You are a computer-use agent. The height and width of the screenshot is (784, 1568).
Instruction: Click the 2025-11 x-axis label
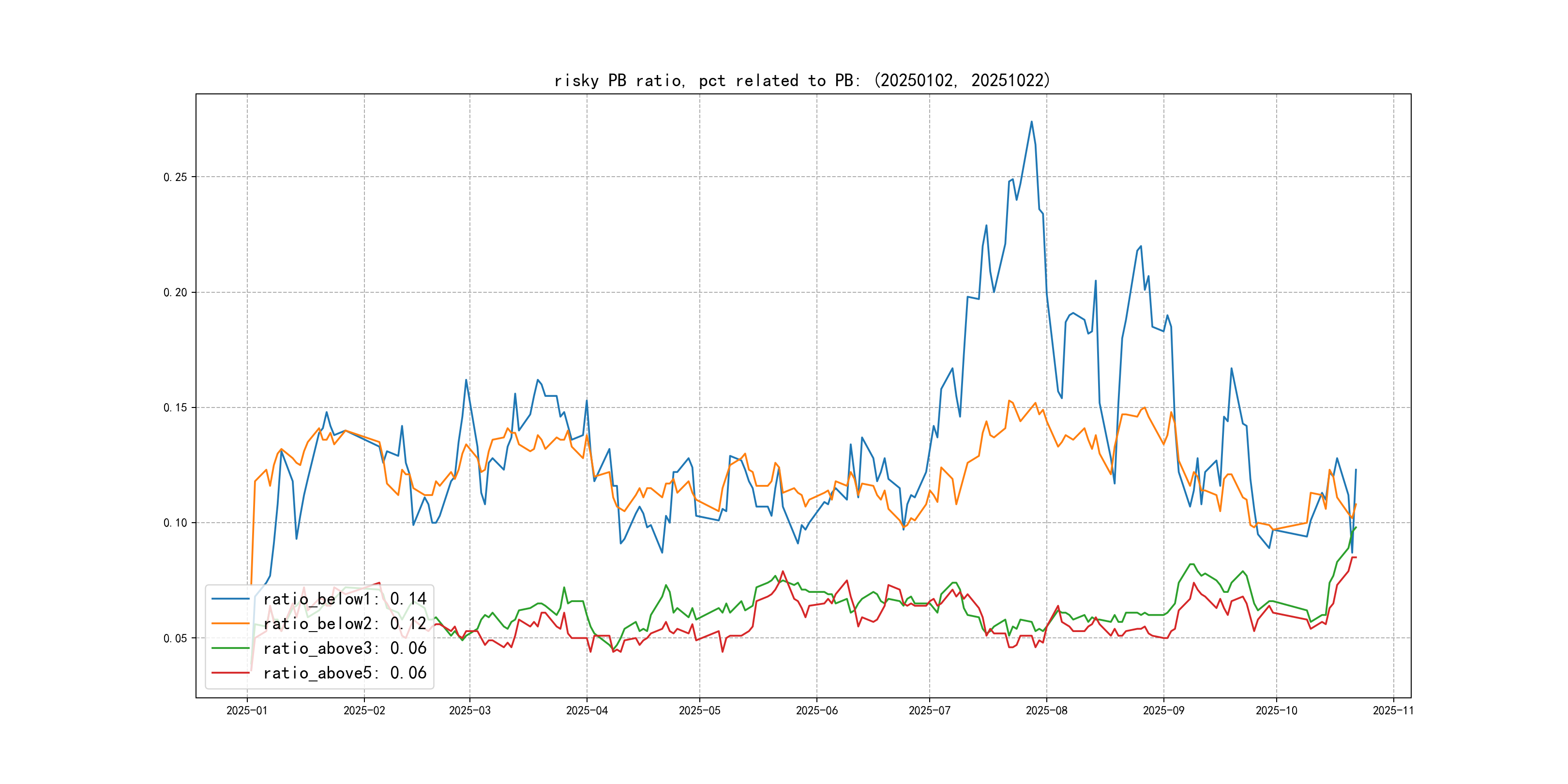coord(1393,710)
